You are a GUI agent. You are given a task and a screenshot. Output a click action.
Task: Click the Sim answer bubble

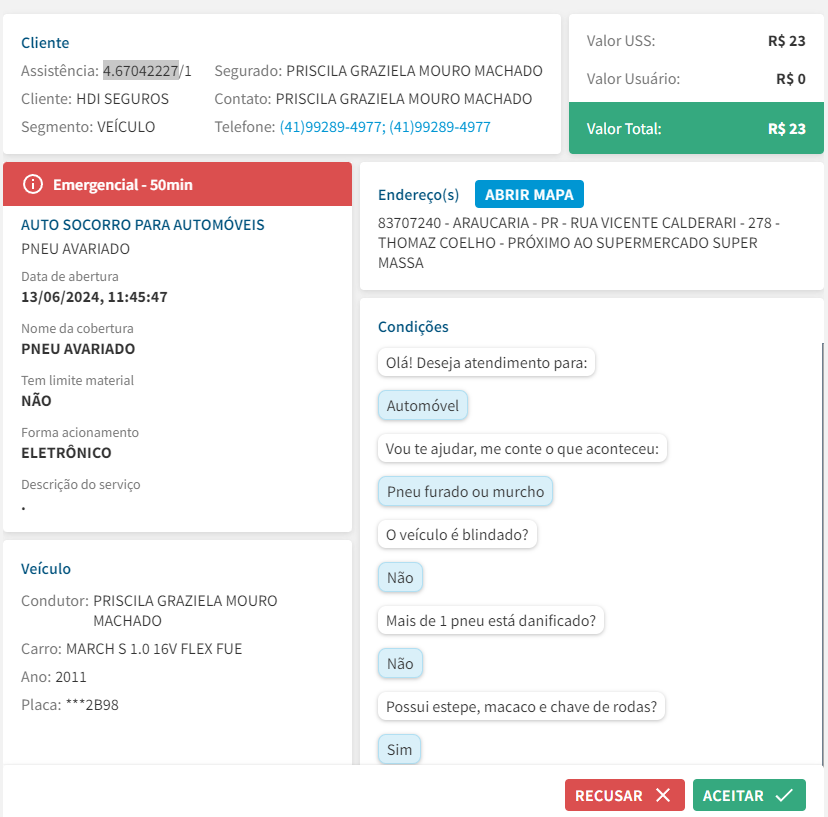pyautogui.click(x=399, y=749)
